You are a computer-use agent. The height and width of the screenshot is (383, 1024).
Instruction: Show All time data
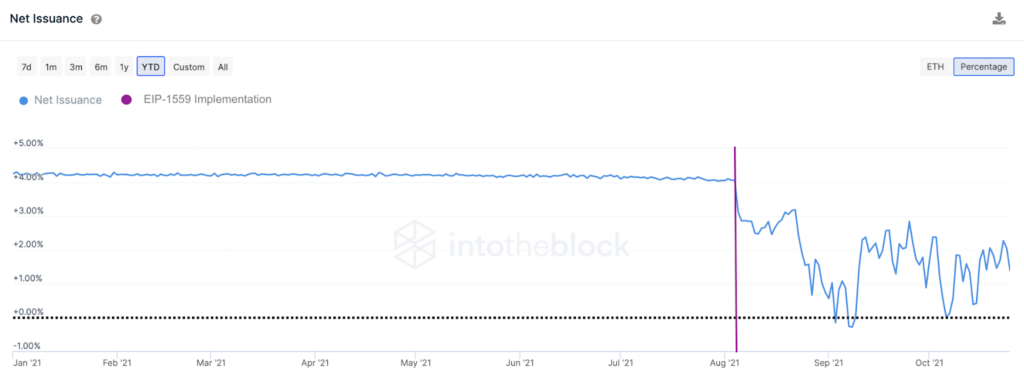223,67
